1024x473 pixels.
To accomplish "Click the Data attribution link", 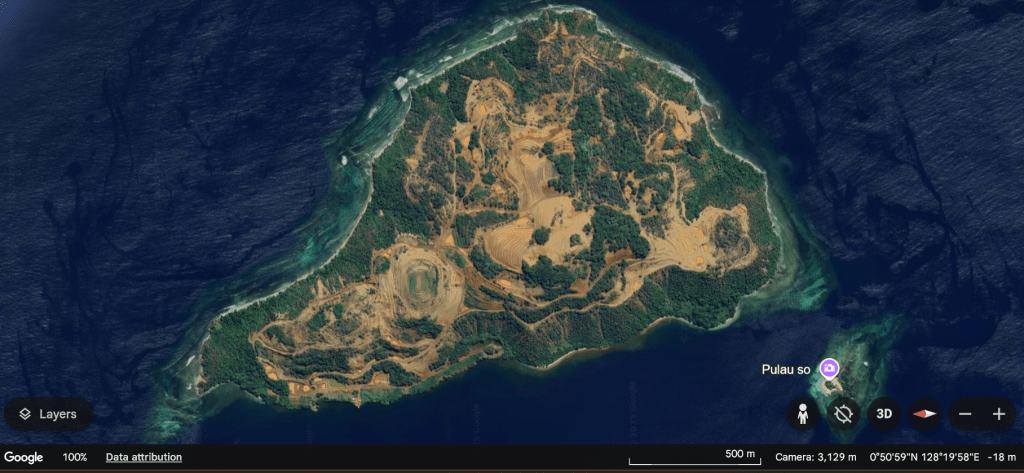I will [144, 457].
